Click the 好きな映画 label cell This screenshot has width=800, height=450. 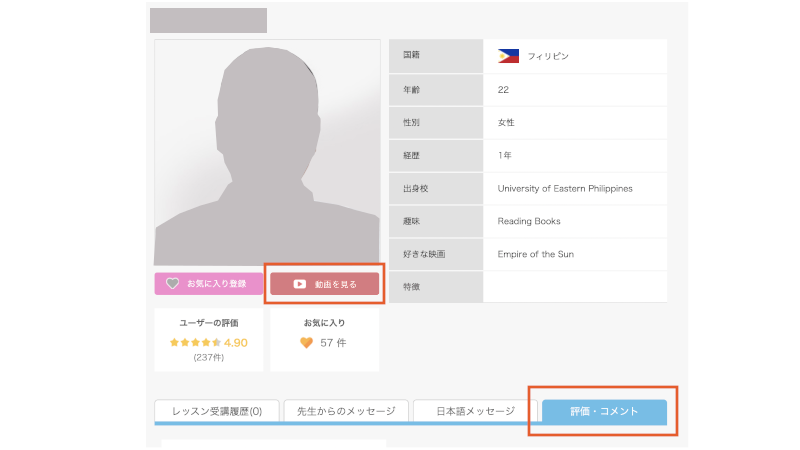coord(436,254)
